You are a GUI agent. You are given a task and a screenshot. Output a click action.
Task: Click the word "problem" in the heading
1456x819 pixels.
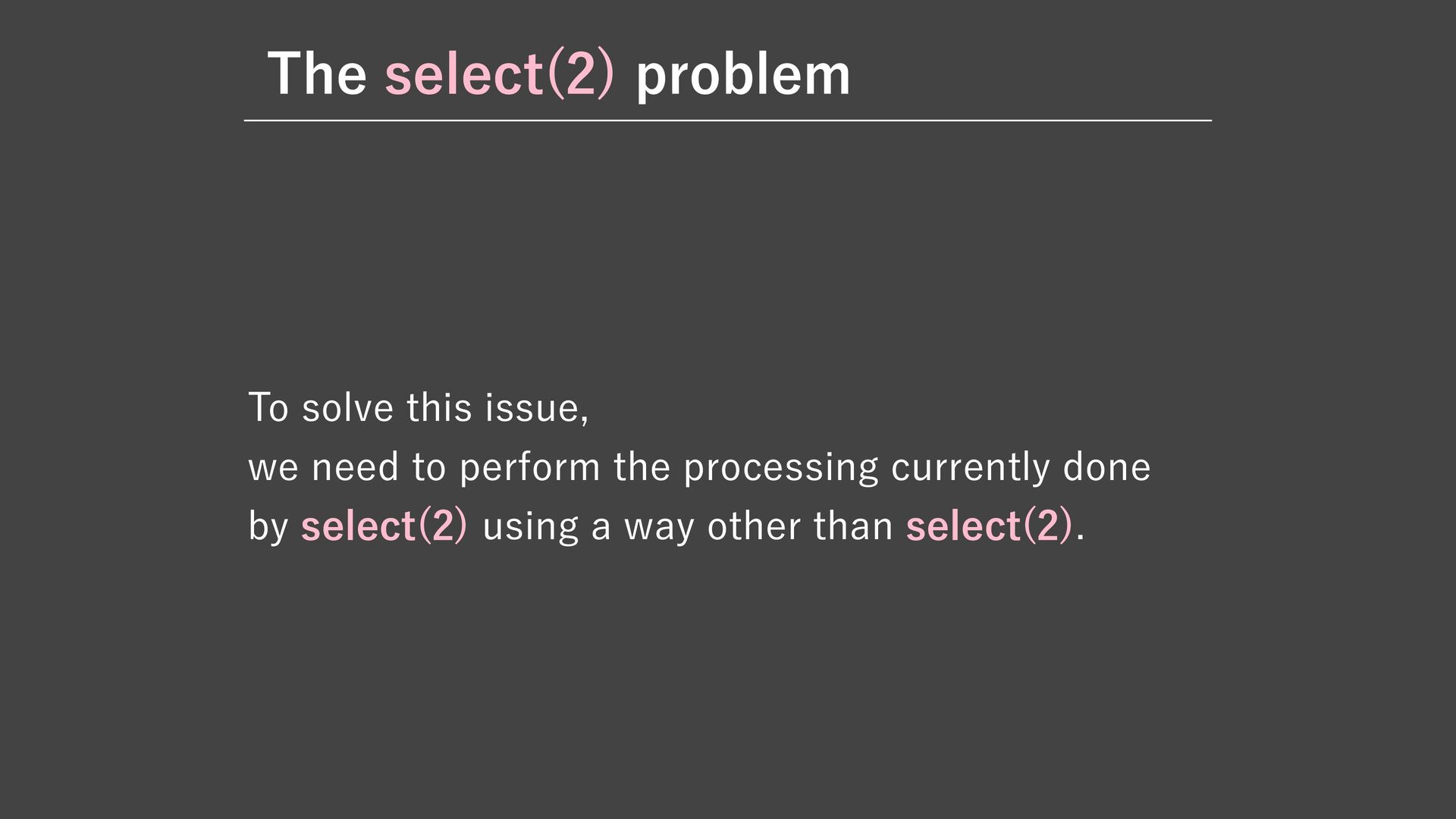(743, 76)
